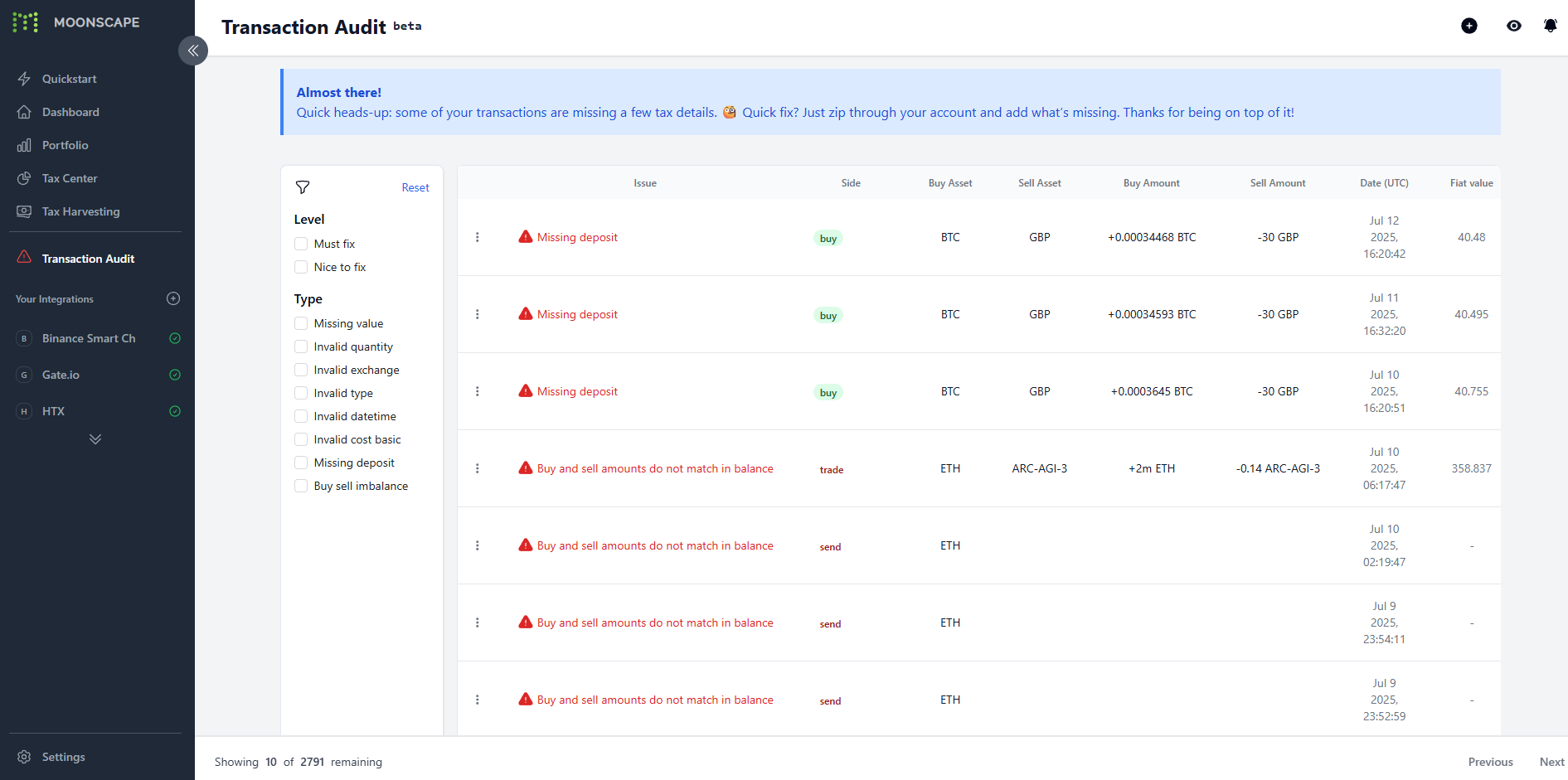The height and width of the screenshot is (780, 1568).
Task: Go to the Next page
Action: tap(1552, 762)
